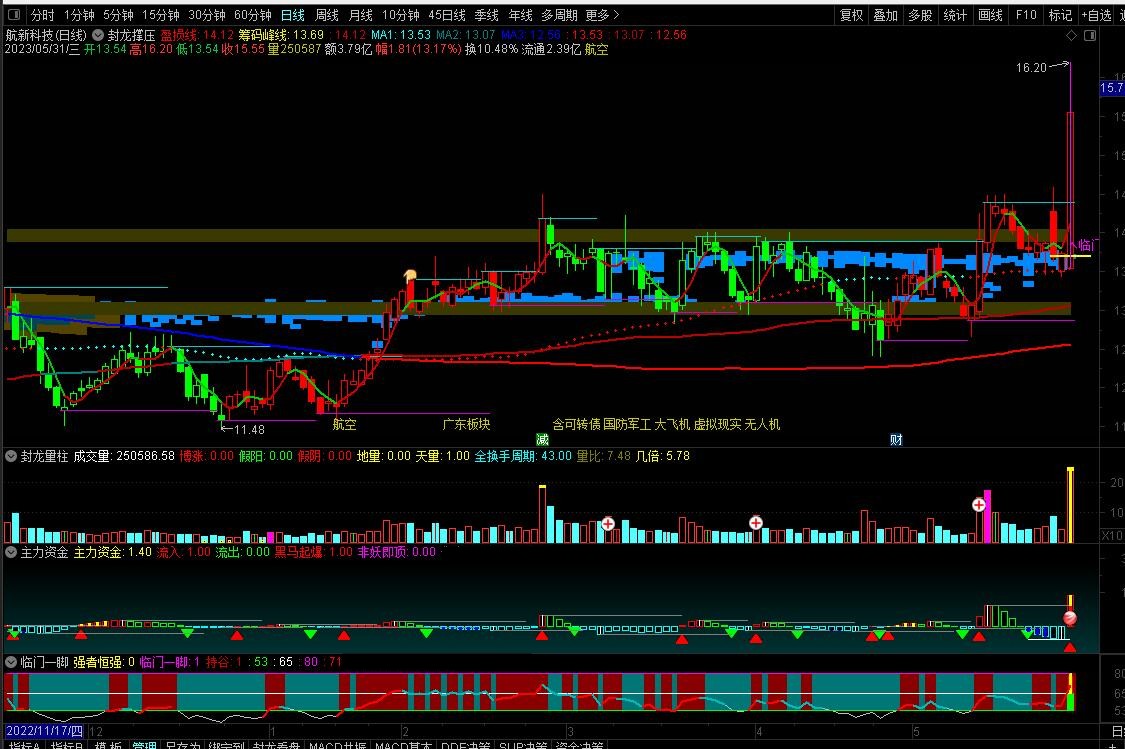
Task: Switch to the 60分钟 period
Action: pyautogui.click(x=253, y=14)
